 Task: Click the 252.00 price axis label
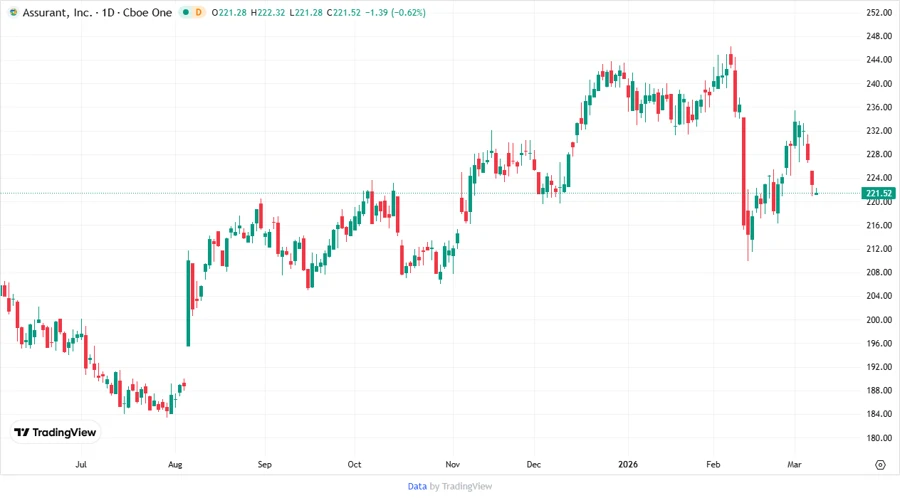pyautogui.click(x=879, y=13)
